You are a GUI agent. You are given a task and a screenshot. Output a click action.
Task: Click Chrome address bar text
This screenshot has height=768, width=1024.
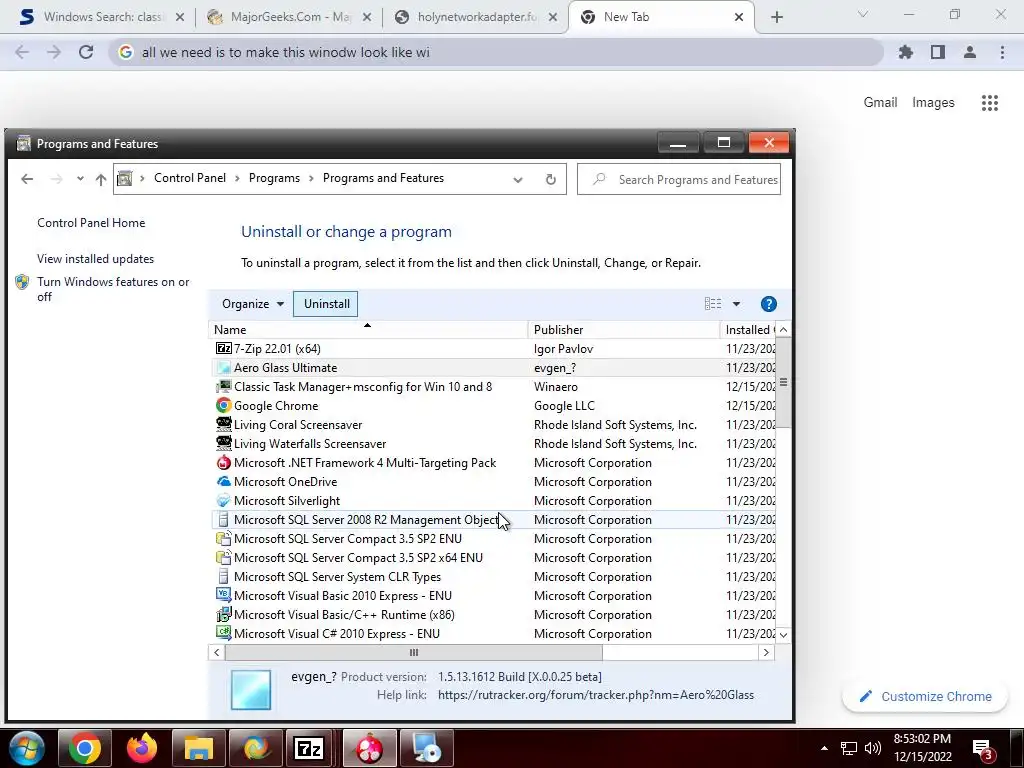click(285, 52)
